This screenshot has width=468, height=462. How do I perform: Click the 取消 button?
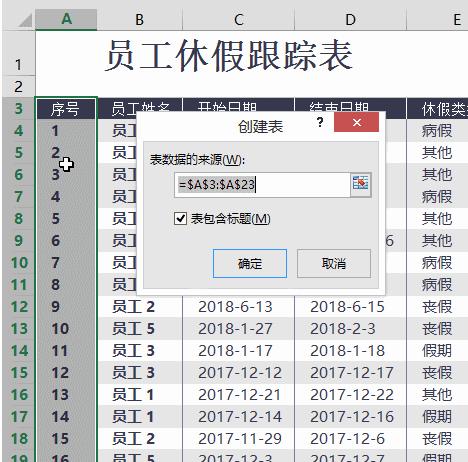(334, 263)
